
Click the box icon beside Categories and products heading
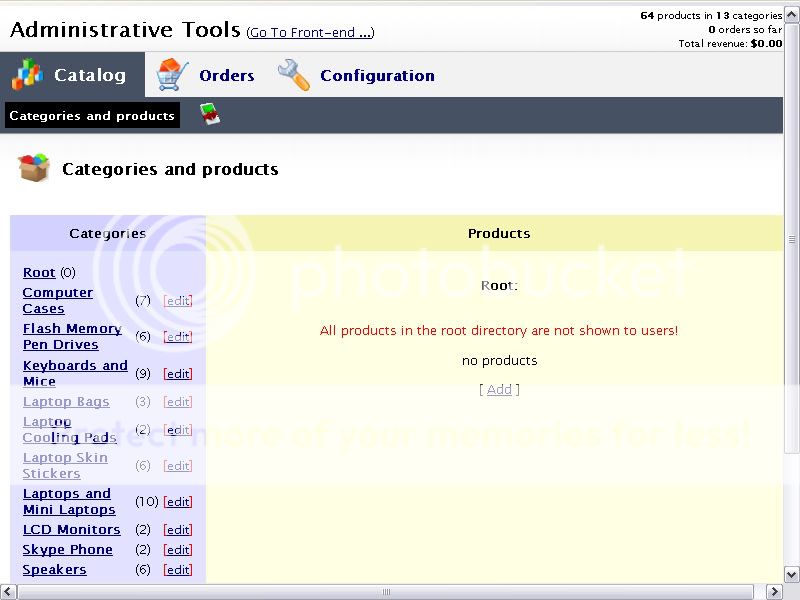click(34, 167)
